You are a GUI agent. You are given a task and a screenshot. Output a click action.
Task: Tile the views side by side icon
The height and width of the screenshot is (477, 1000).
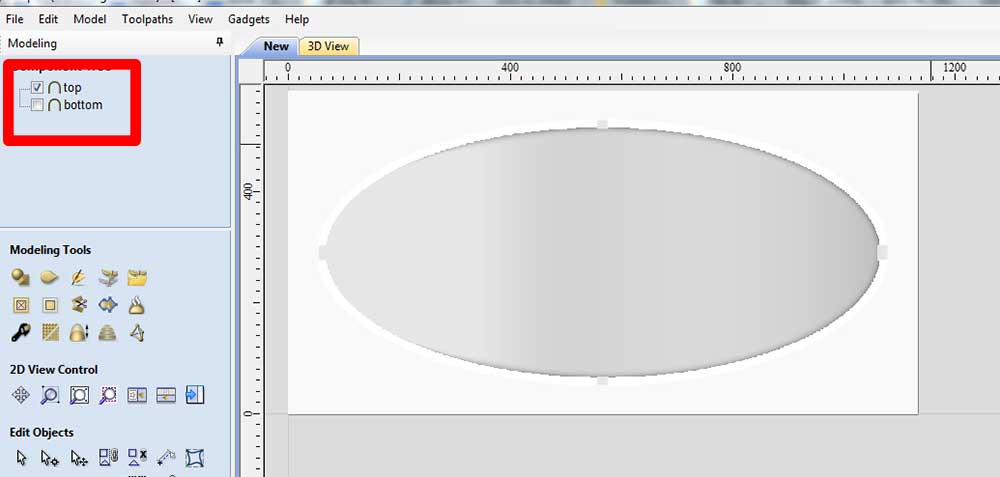pos(137,395)
